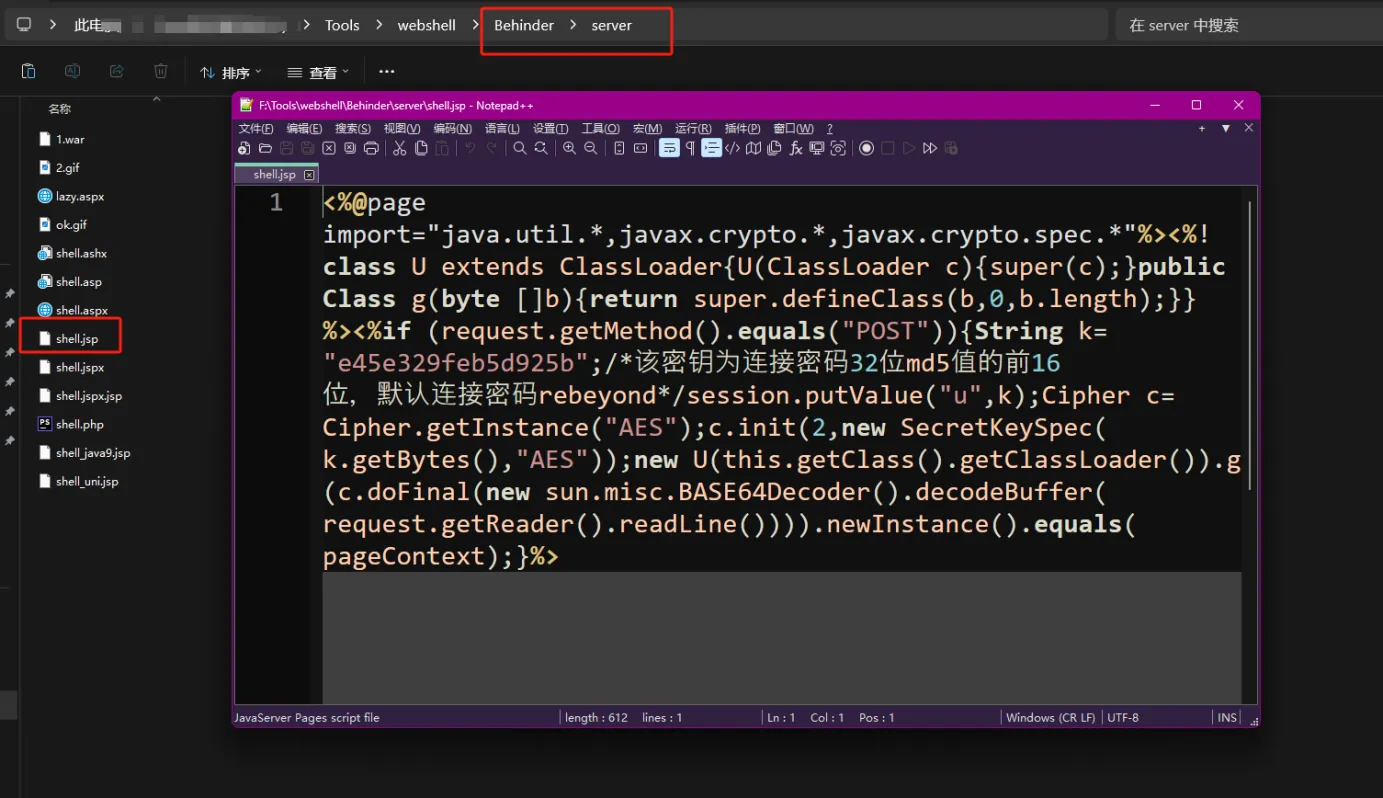Click the New file icon in Notepad++ toolbar
The image size is (1383, 798).
[244, 148]
